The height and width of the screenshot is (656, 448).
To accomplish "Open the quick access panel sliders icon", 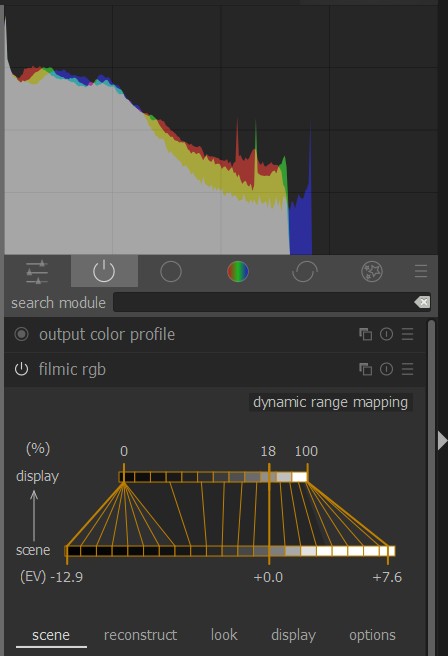I will [x=37, y=272].
